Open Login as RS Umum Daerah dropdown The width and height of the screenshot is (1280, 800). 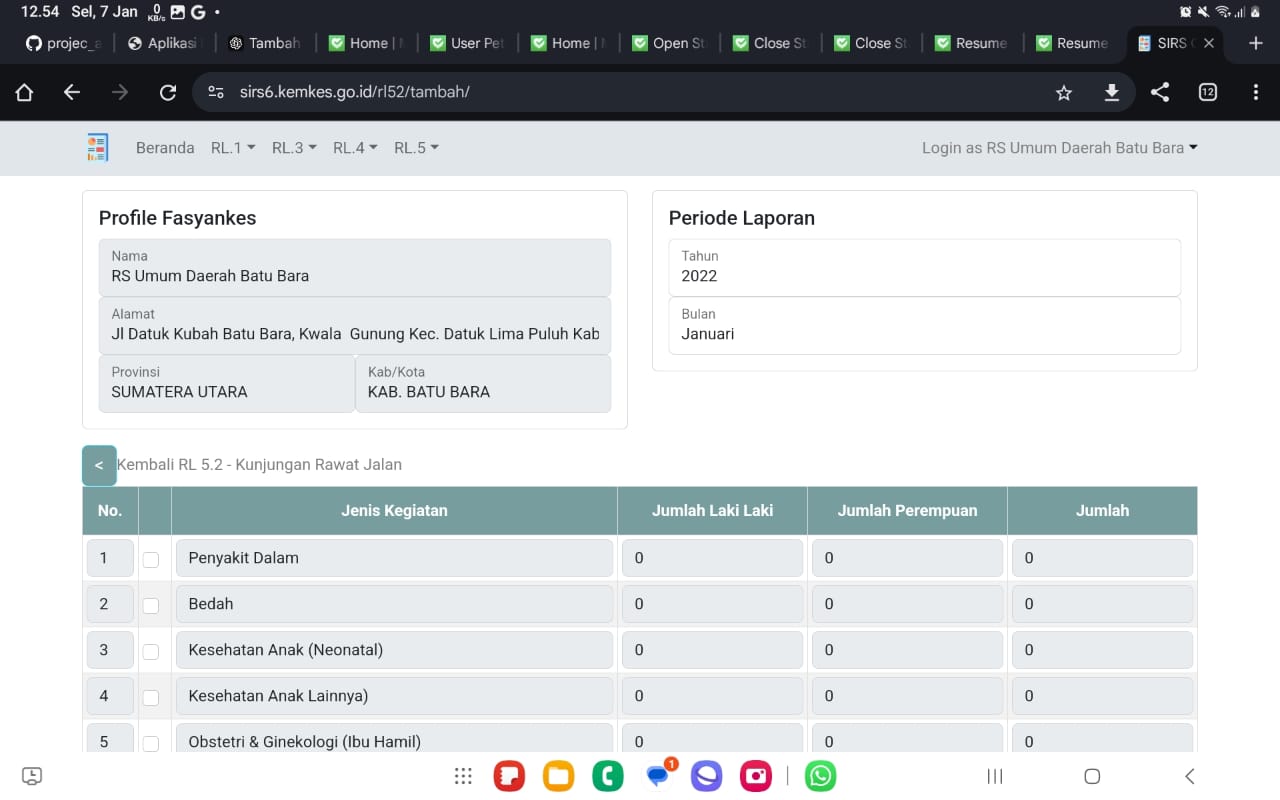coord(1059,147)
